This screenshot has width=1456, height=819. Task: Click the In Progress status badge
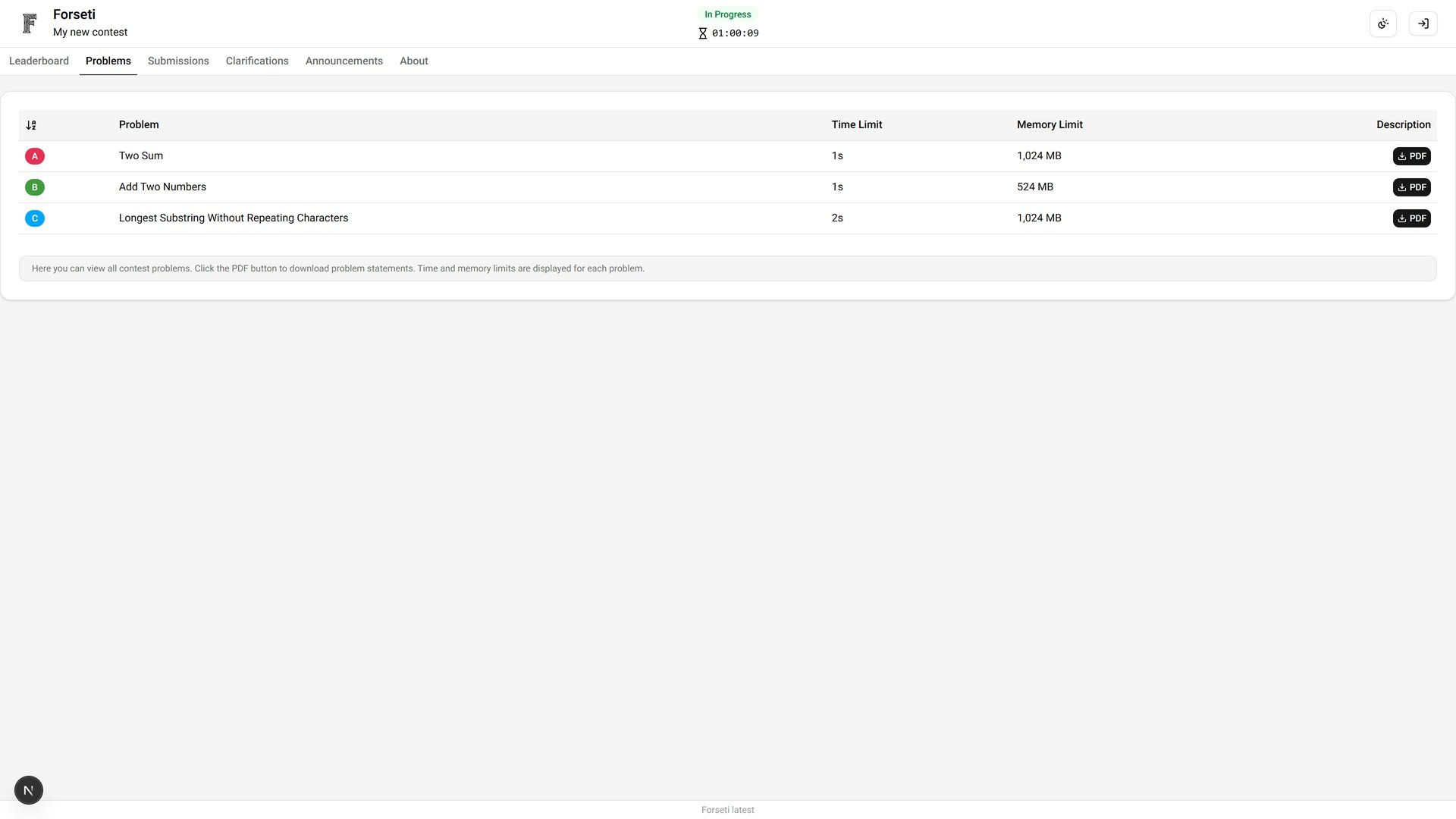pos(727,14)
